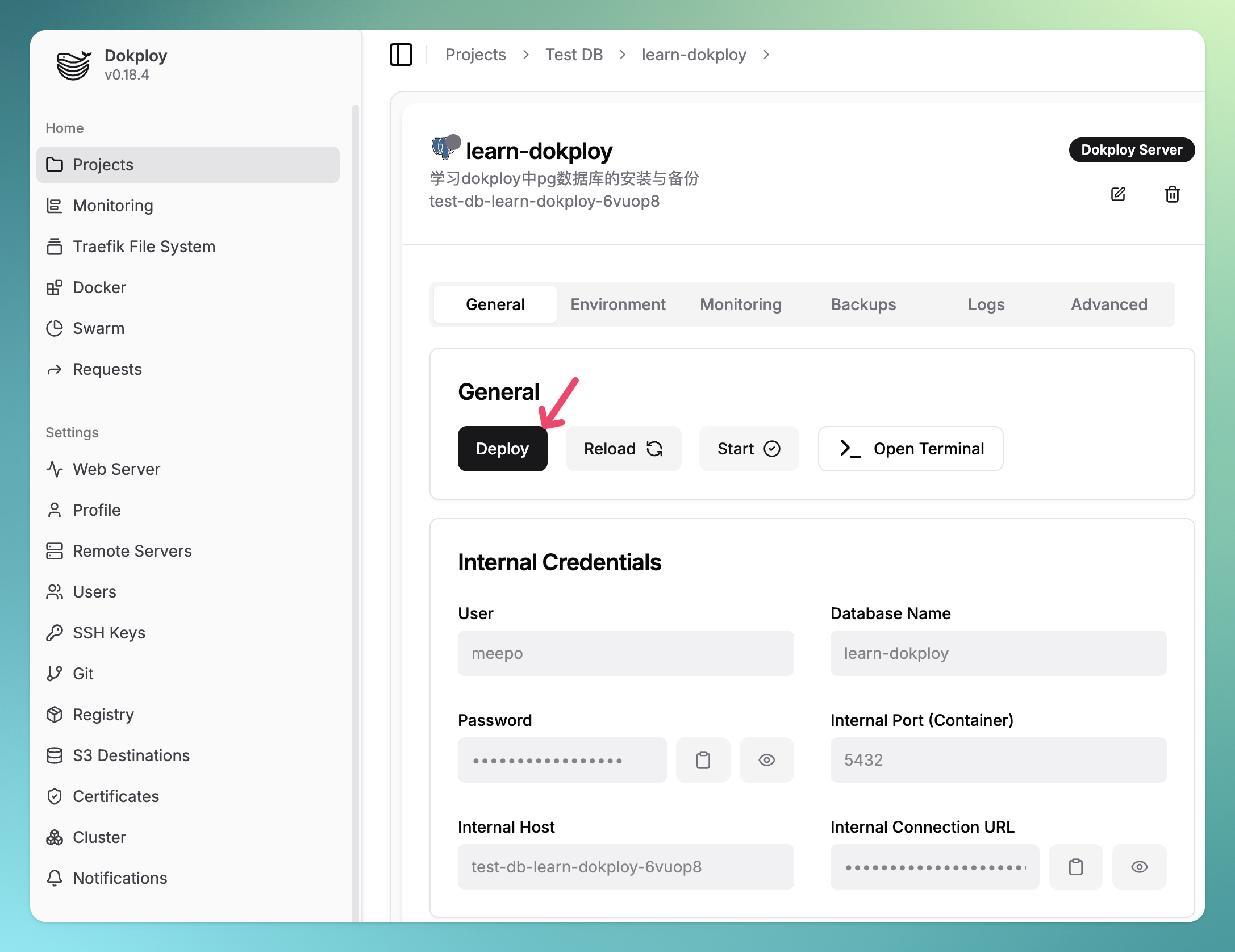
Task: Open Web Server settings
Action: click(188, 469)
